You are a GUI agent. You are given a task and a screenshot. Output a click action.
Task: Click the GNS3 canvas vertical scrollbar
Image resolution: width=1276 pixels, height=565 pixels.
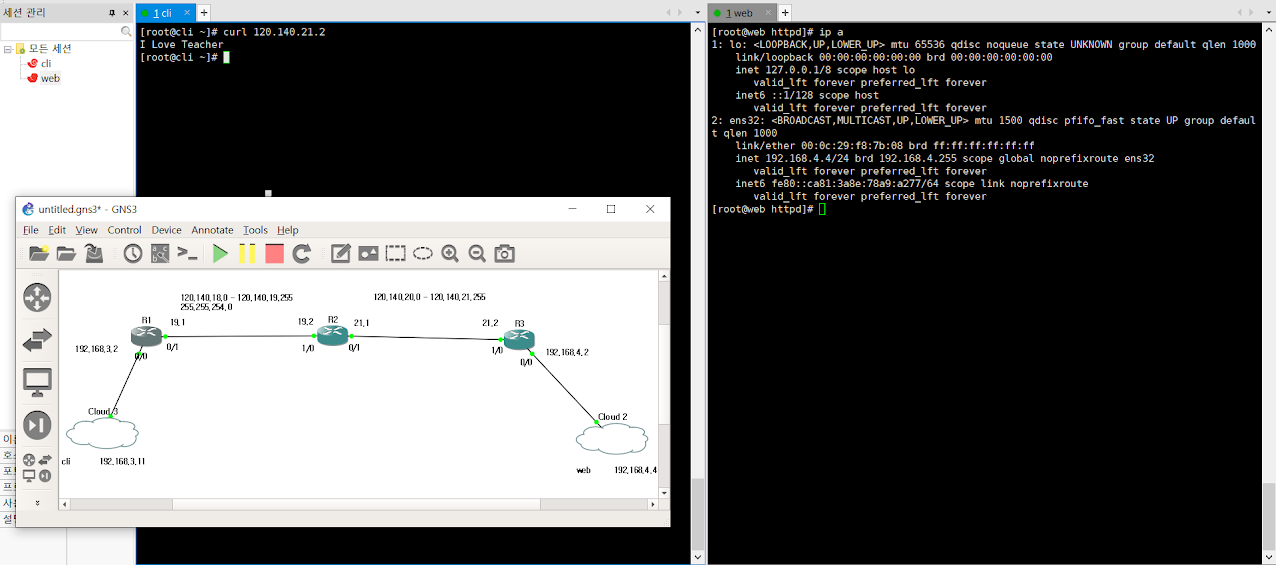click(663, 384)
